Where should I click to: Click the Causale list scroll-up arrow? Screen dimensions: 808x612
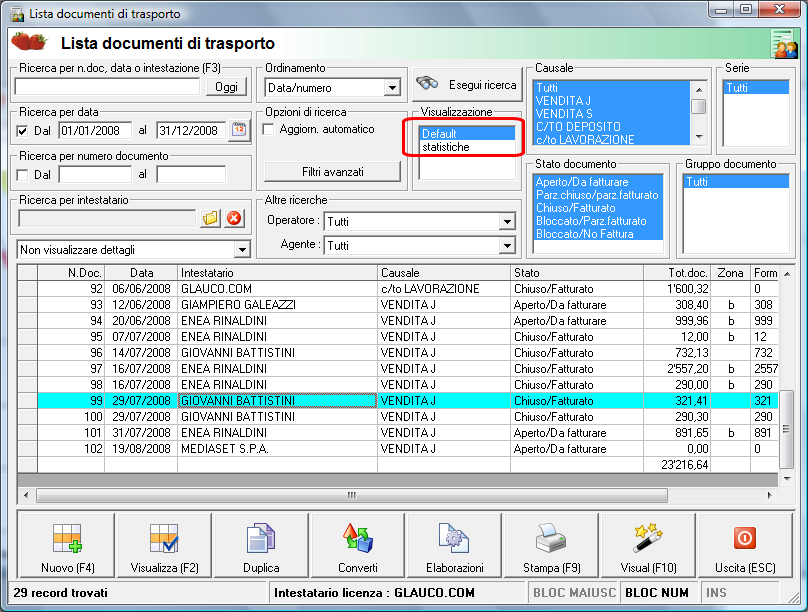[699, 90]
